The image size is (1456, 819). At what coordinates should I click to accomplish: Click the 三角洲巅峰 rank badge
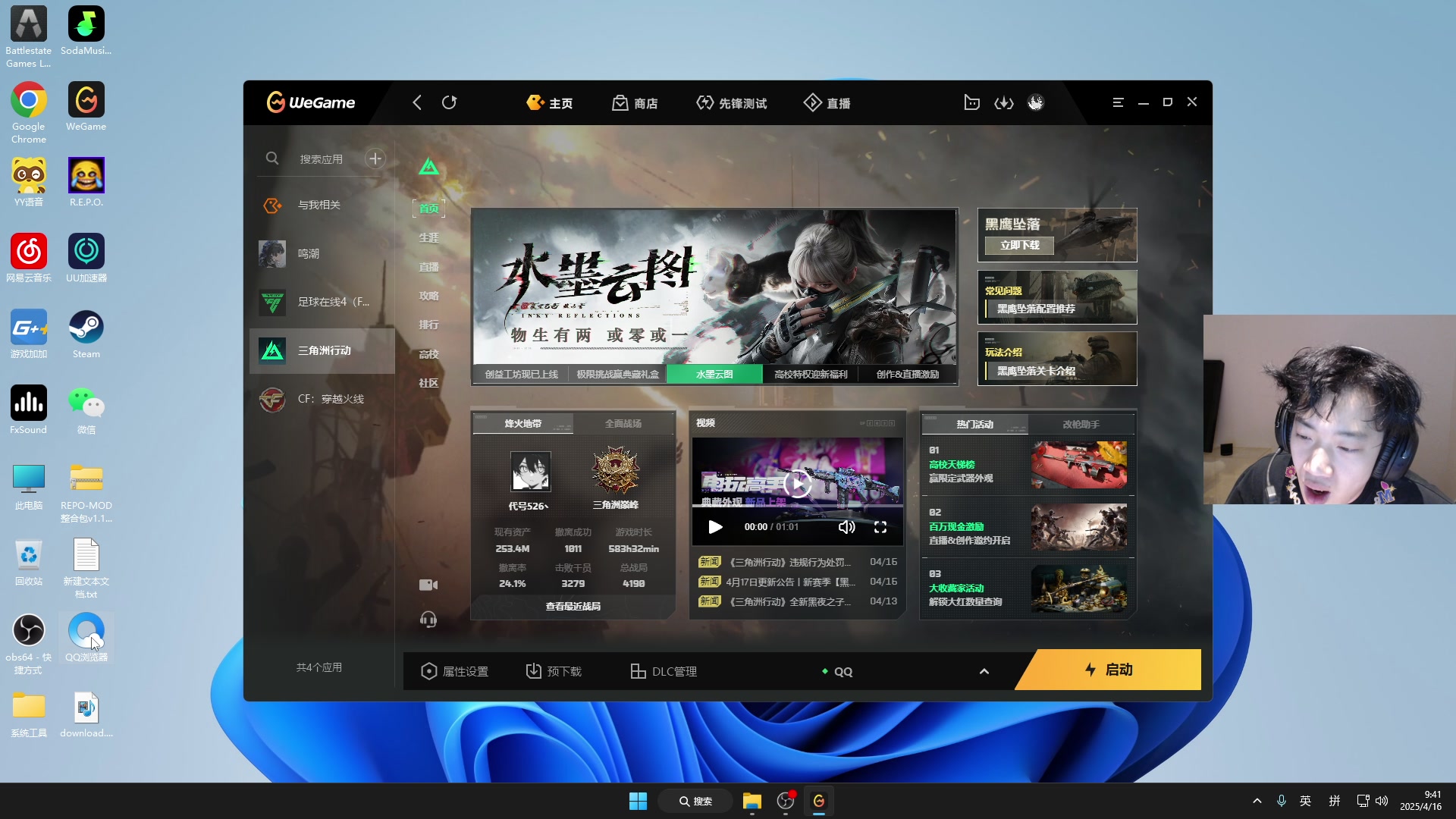point(616,471)
